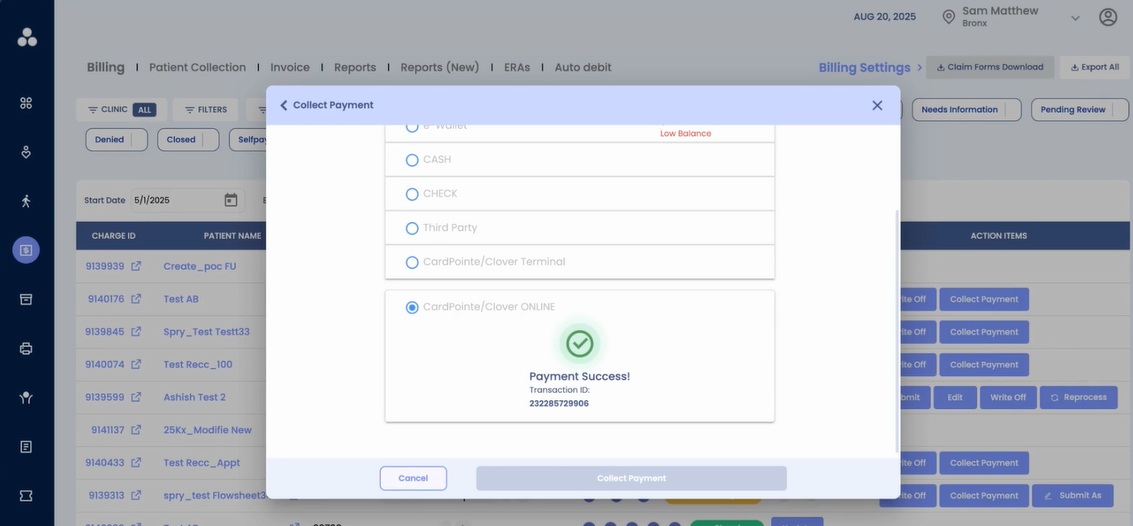This screenshot has height=526, width=1133.
Task: Select CardPointe/Clover Terminal option
Action: pyautogui.click(x=412, y=262)
